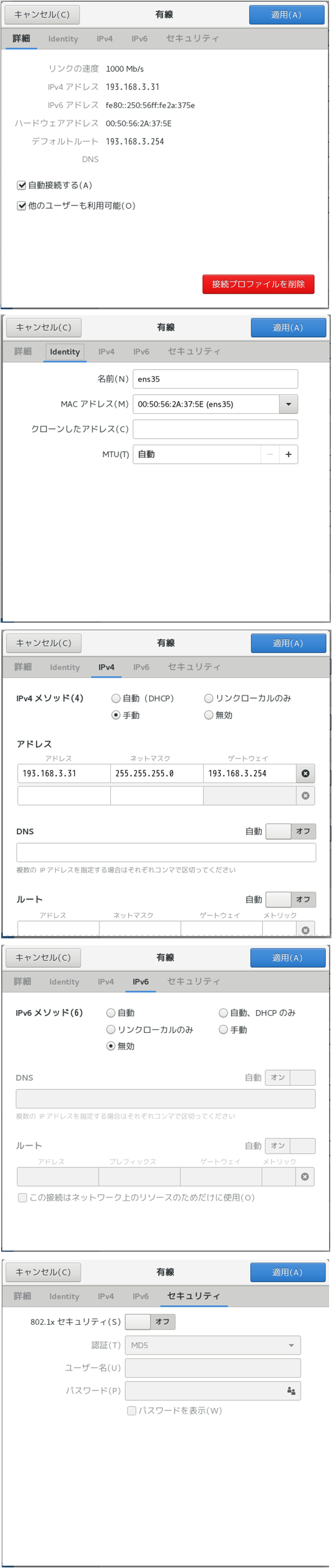
Task: Remove the 193.168.3.31 address row
Action: point(305,773)
